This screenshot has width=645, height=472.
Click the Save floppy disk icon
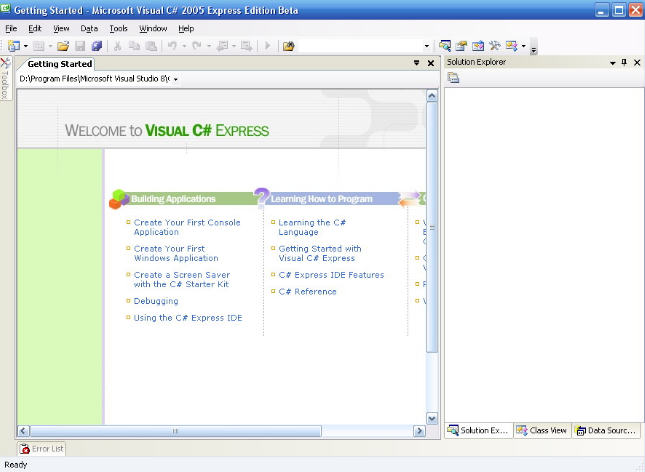point(80,46)
